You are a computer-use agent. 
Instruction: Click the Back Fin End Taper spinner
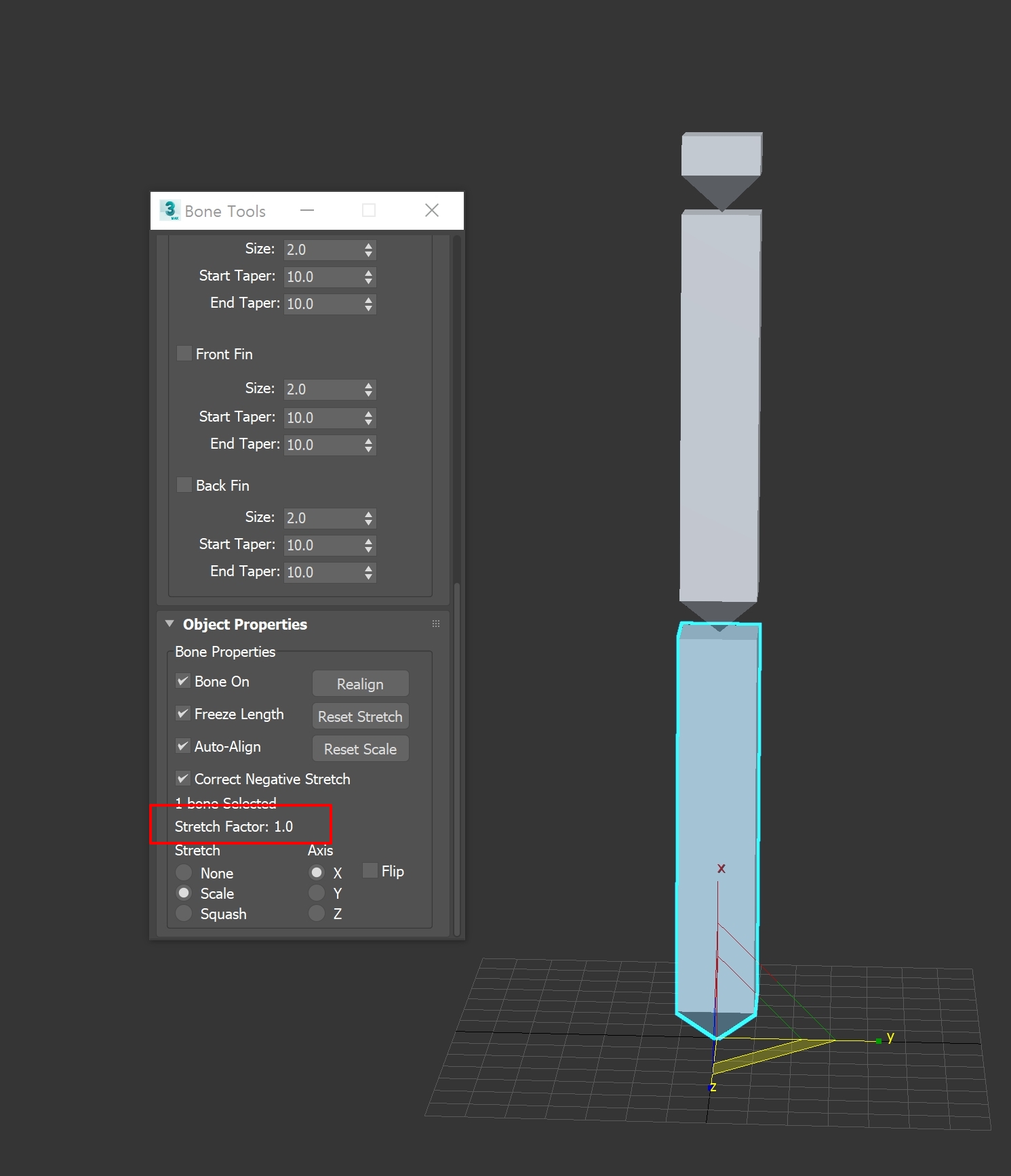368,572
